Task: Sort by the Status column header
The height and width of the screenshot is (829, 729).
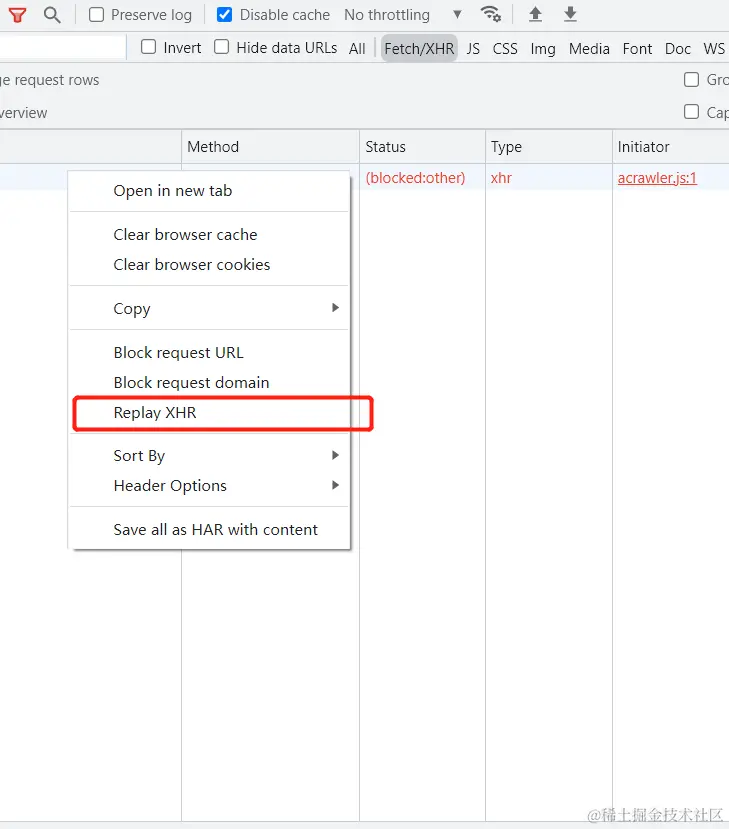Action: point(422,146)
